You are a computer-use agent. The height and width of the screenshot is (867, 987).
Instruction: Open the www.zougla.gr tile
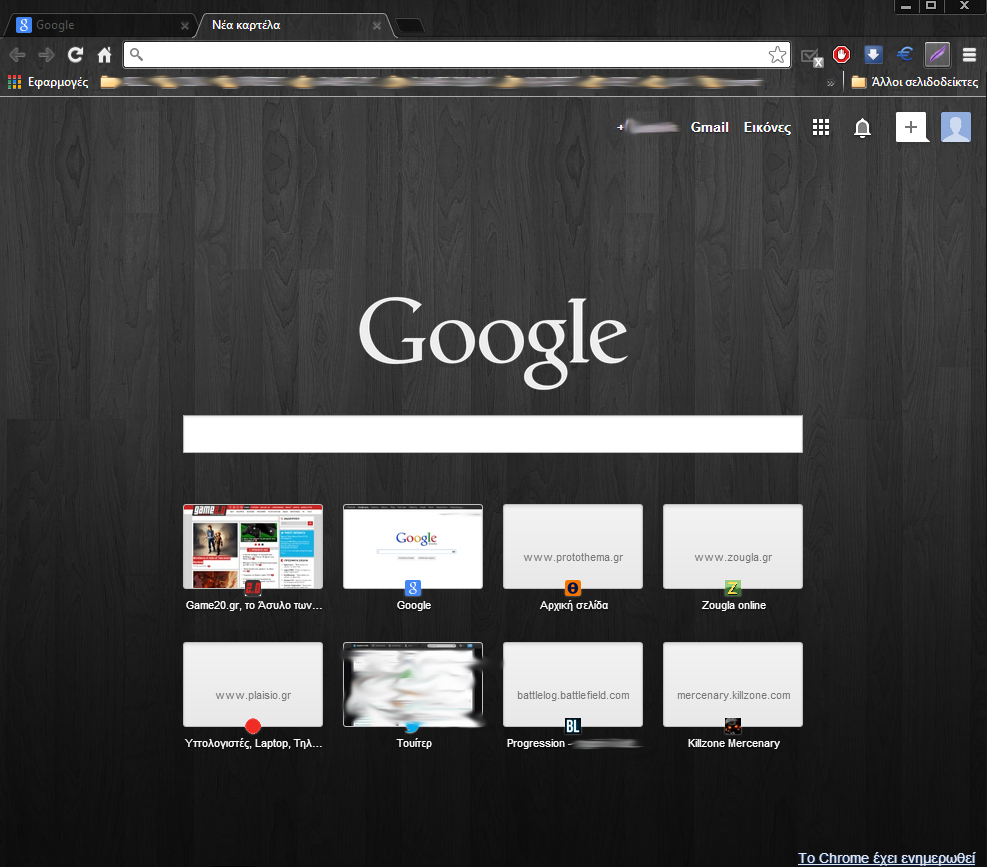point(733,547)
